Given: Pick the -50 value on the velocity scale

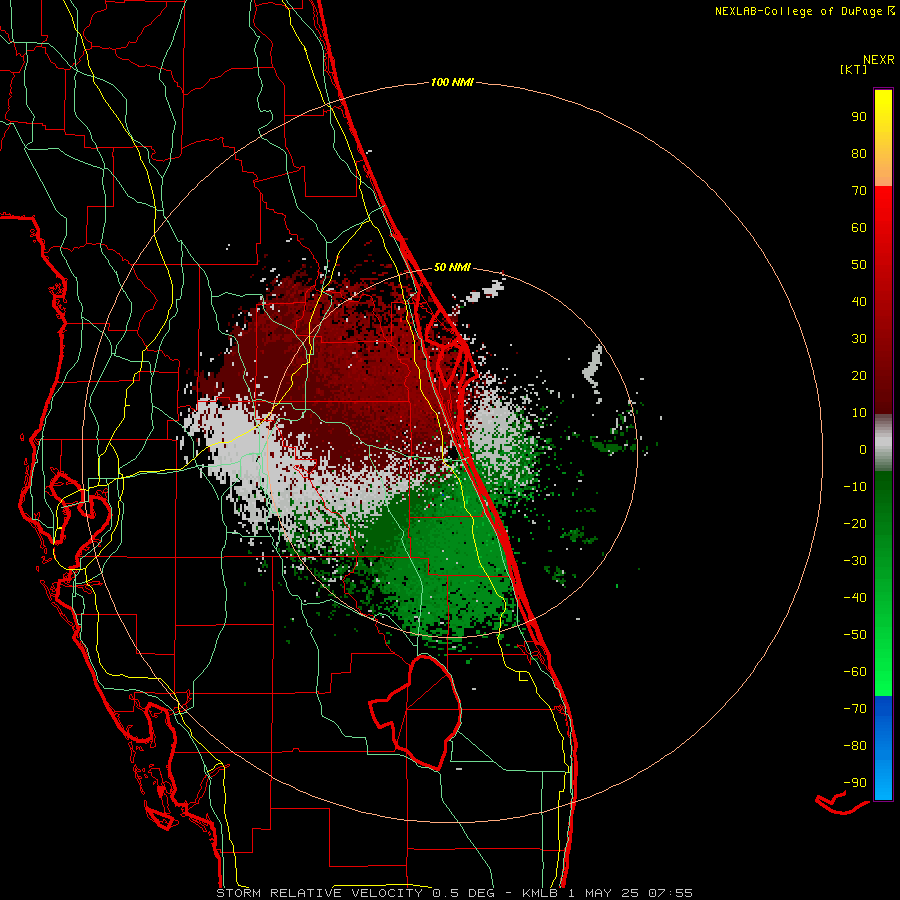Looking at the screenshot, I should (x=855, y=635).
